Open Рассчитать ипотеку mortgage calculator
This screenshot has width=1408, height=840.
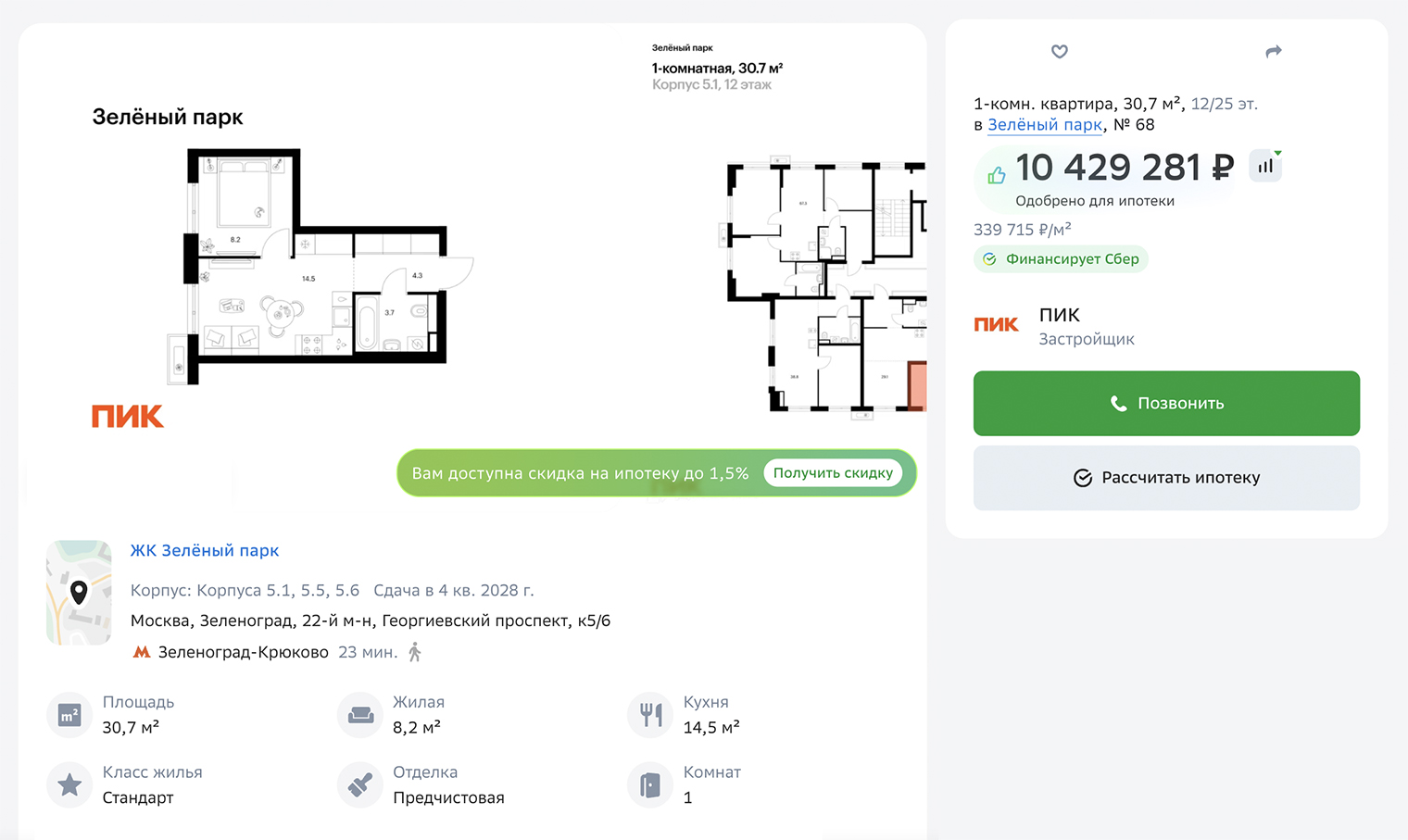[x=1166, y=478]
